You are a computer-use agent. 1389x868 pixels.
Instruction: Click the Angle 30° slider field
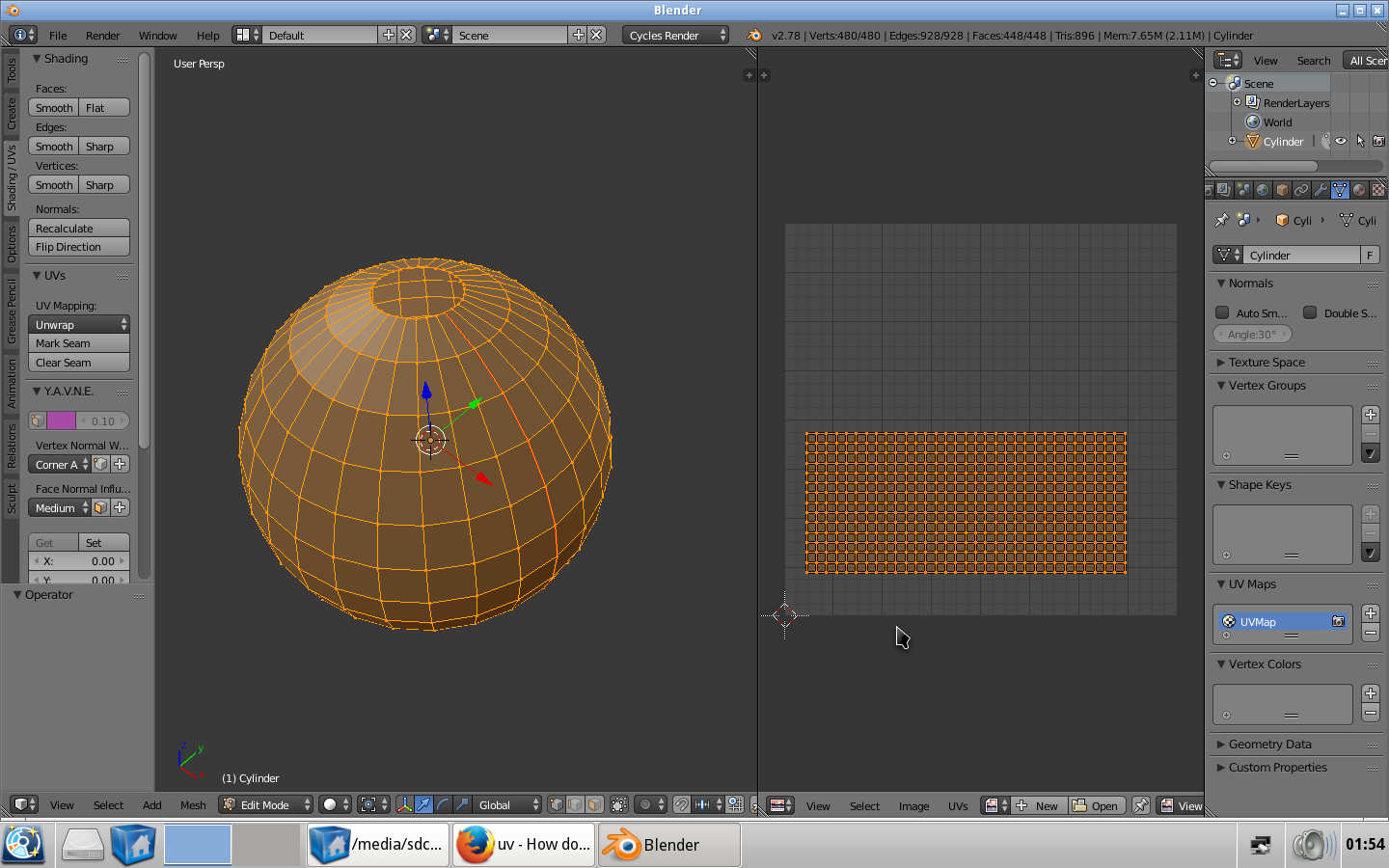1252,334
